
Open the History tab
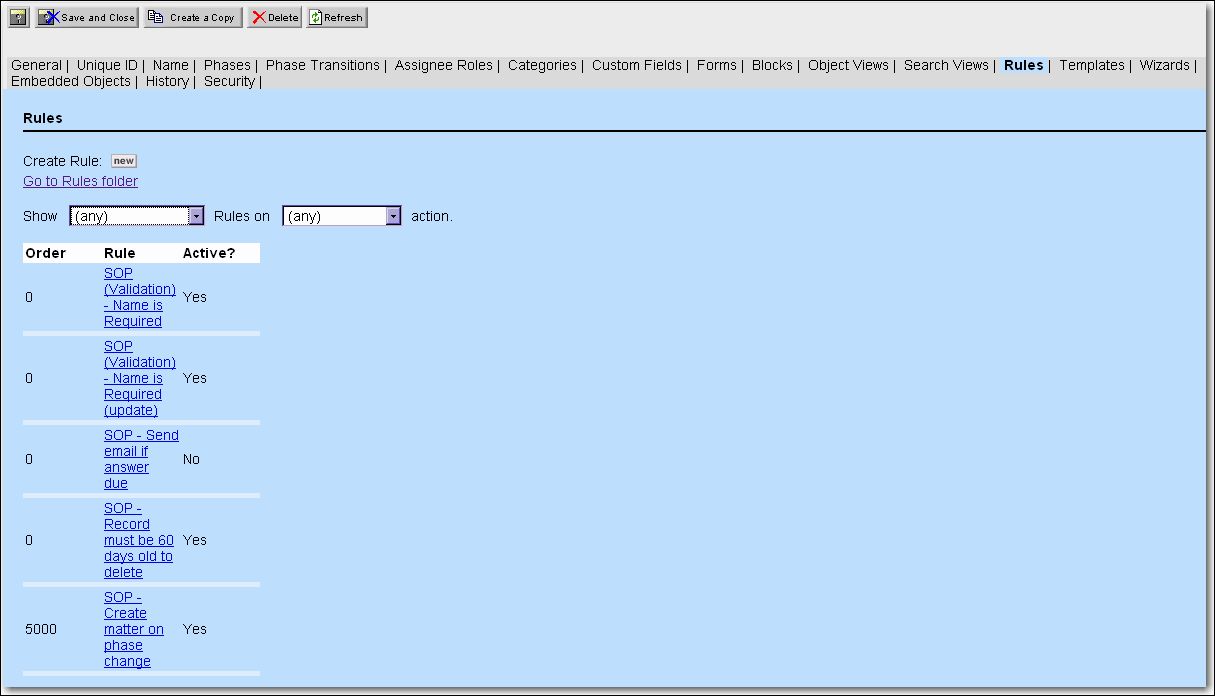(x=167, y=81)
